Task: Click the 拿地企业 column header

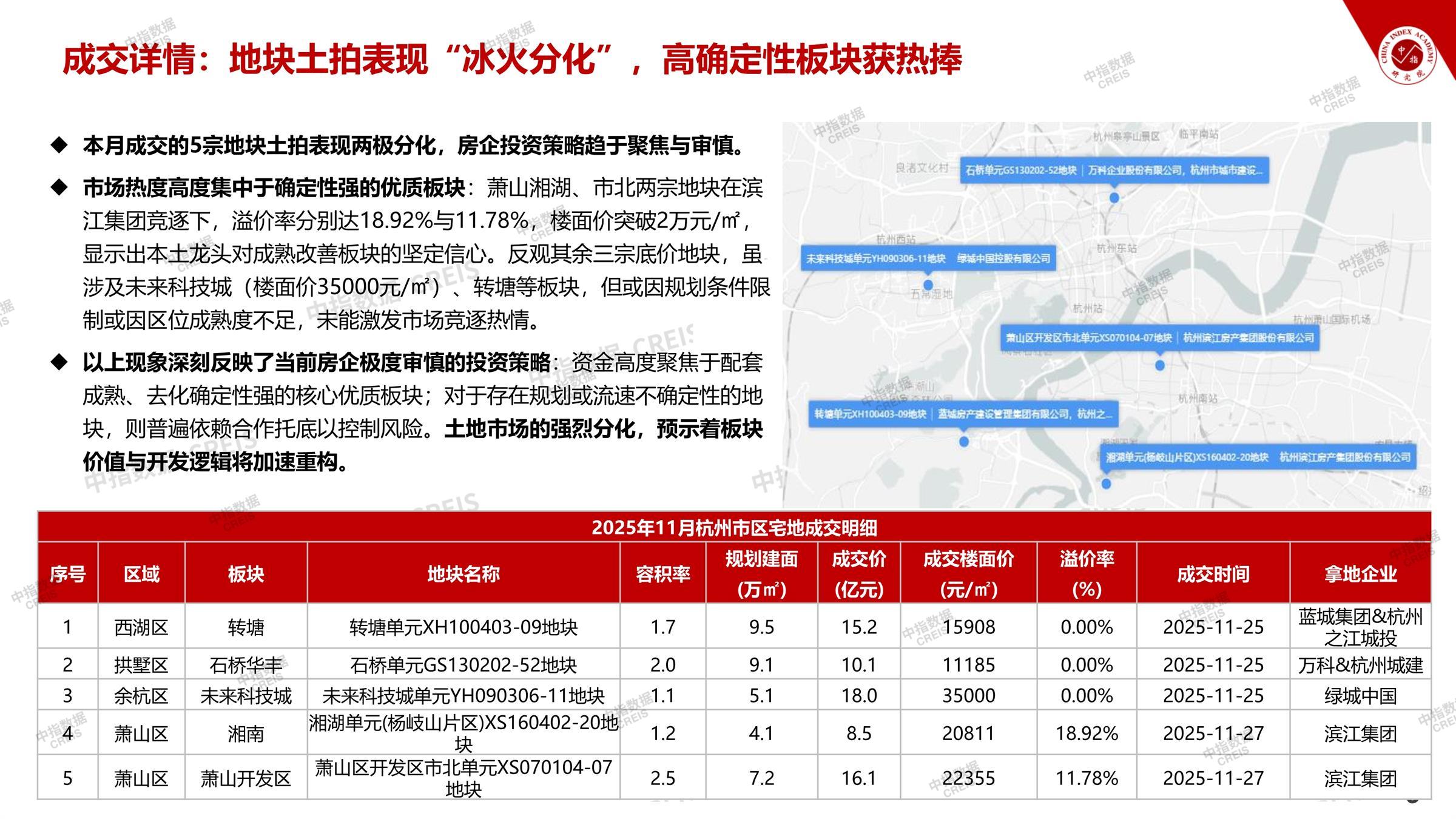Action: [1360, 574]
